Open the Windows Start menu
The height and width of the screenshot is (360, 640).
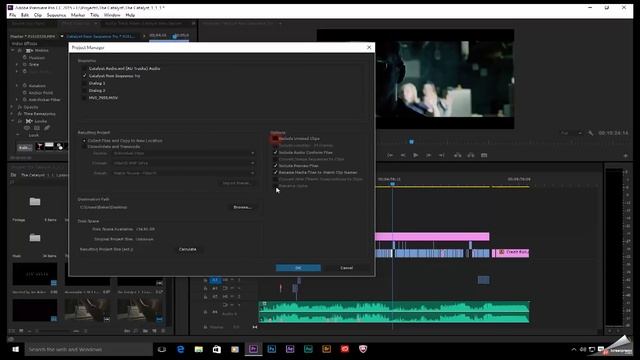point(16,349)
